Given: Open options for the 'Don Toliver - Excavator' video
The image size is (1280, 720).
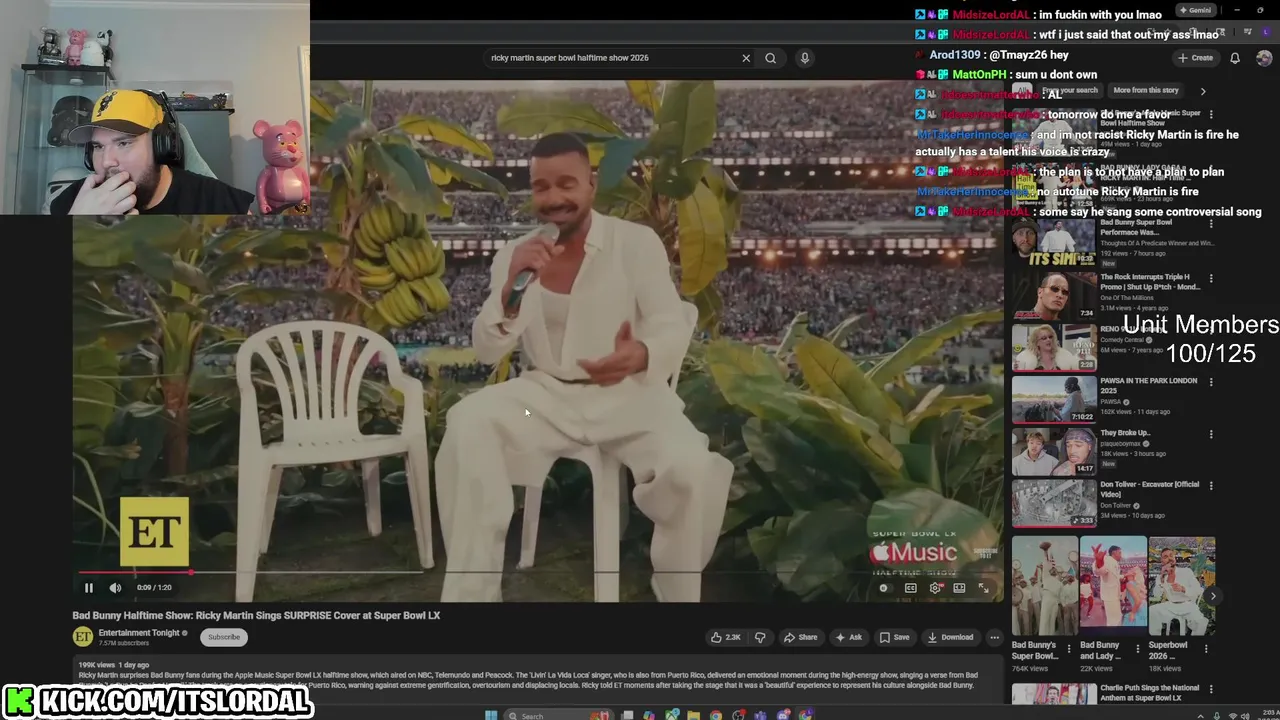Looking at the screenshot, I should click(x=1211, y=486).
